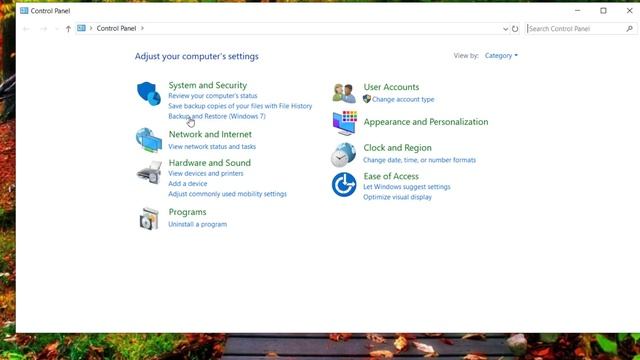Viewport: 640px width, 360px height.
Task: Open the User Accounts heading
Action: click(391, 87)
